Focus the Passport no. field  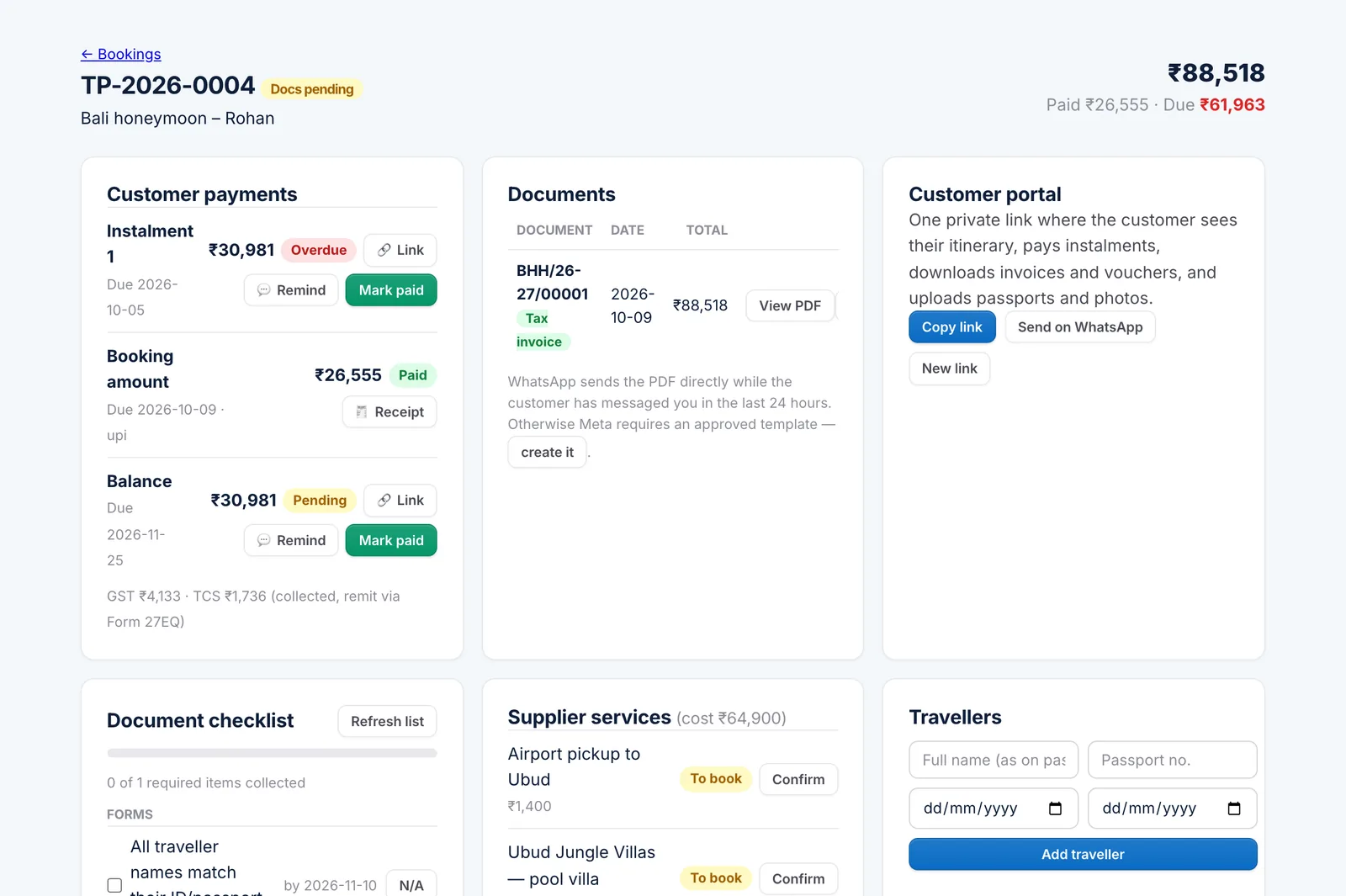click(x=1173, y=760)
